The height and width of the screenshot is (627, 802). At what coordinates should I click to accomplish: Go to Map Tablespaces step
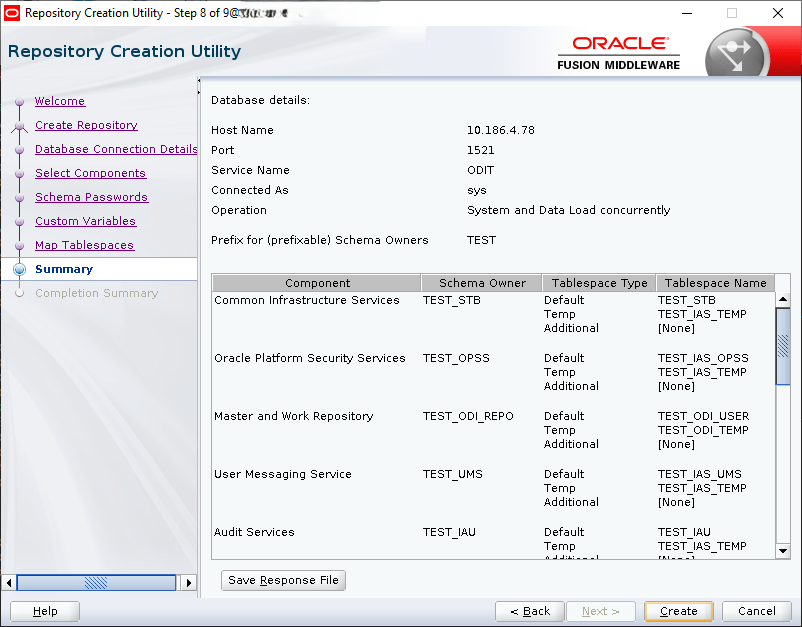[84, 245]
